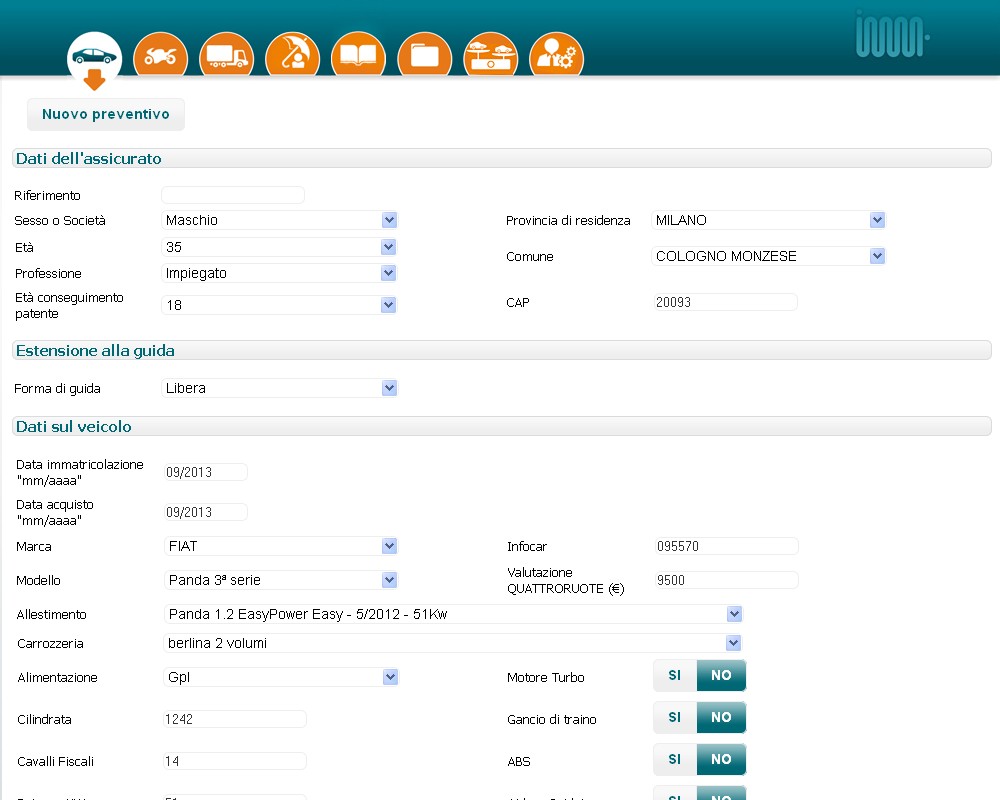This screenshot has height=800, width=1000.
Task: Select the car insurance icon
Action: click(94, 57)
